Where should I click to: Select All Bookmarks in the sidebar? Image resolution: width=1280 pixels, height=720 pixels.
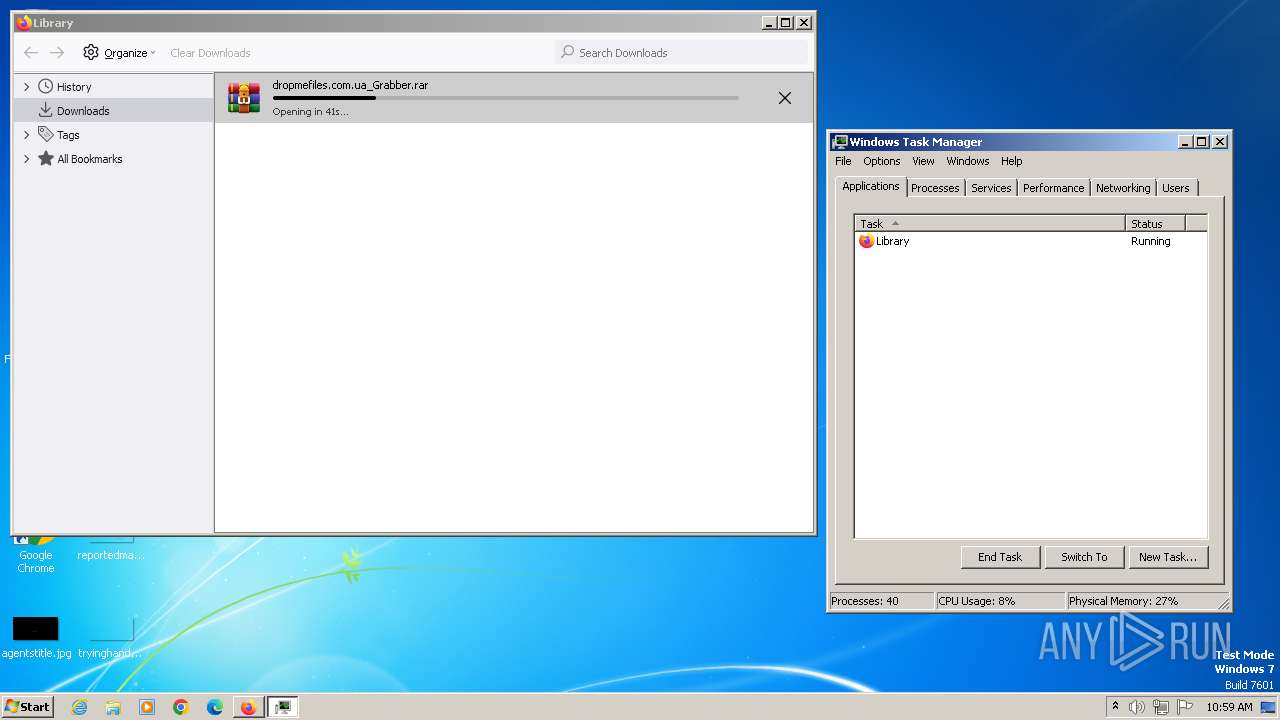pos(90,159)
